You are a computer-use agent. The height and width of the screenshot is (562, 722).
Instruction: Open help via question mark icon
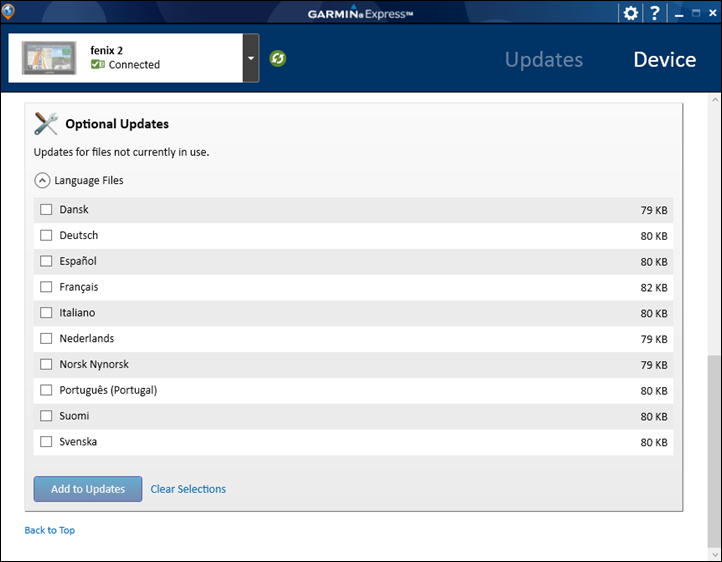pyautogui.click(x=654, y=13)
